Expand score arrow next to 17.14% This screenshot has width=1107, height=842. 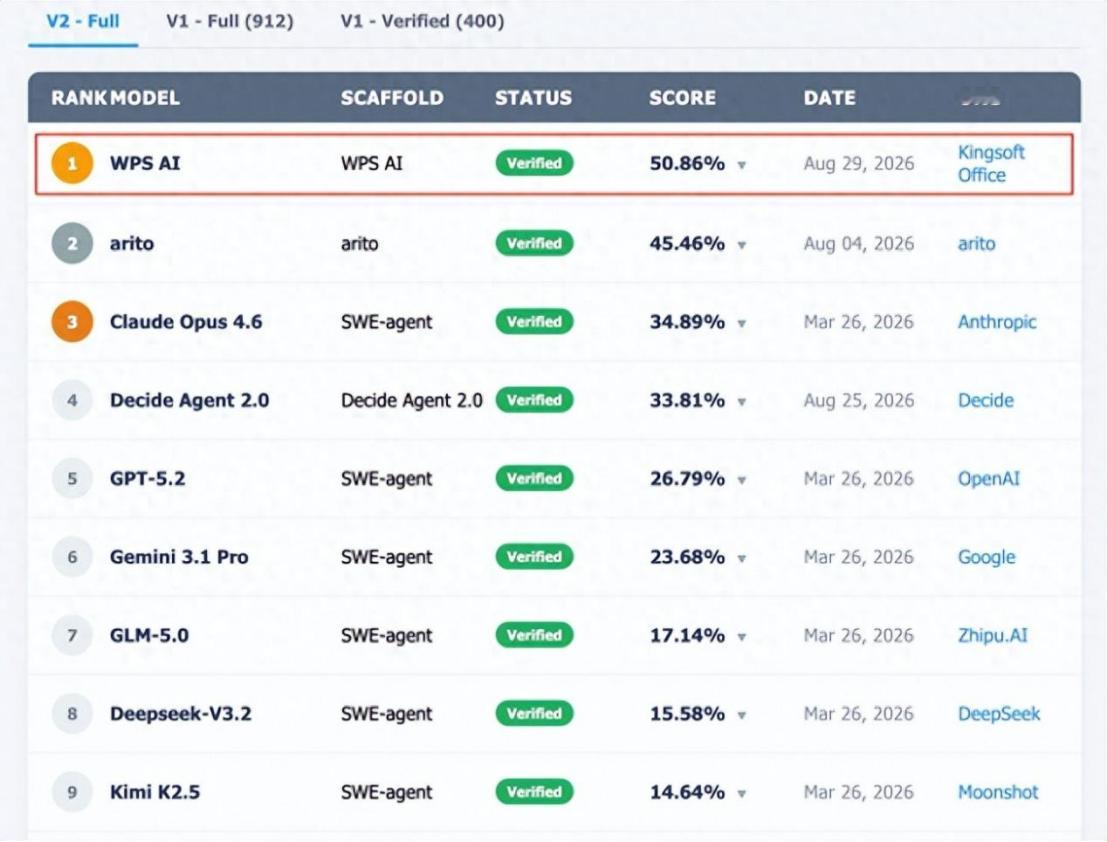742,637
